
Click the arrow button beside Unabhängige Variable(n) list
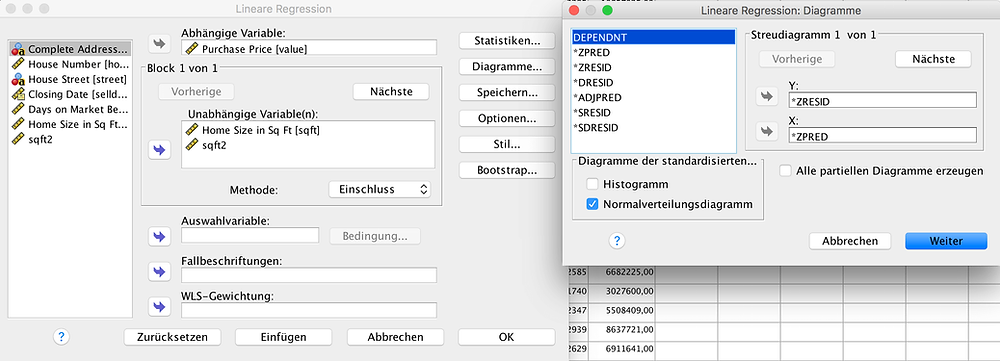click(x=159, y=150)
